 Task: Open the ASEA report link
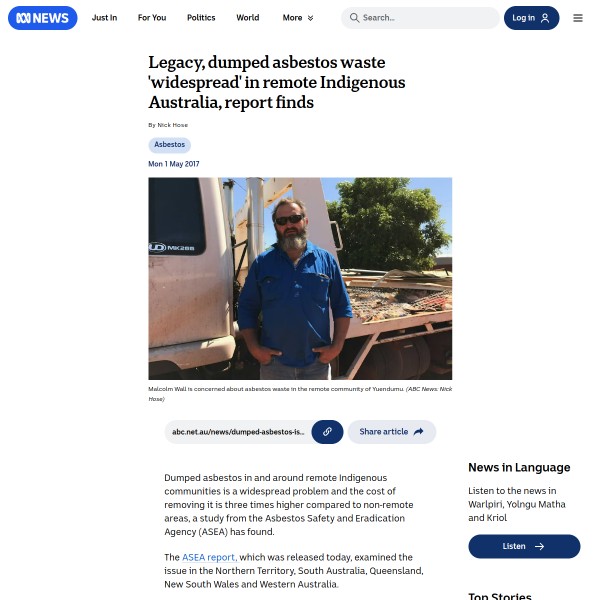209,557
